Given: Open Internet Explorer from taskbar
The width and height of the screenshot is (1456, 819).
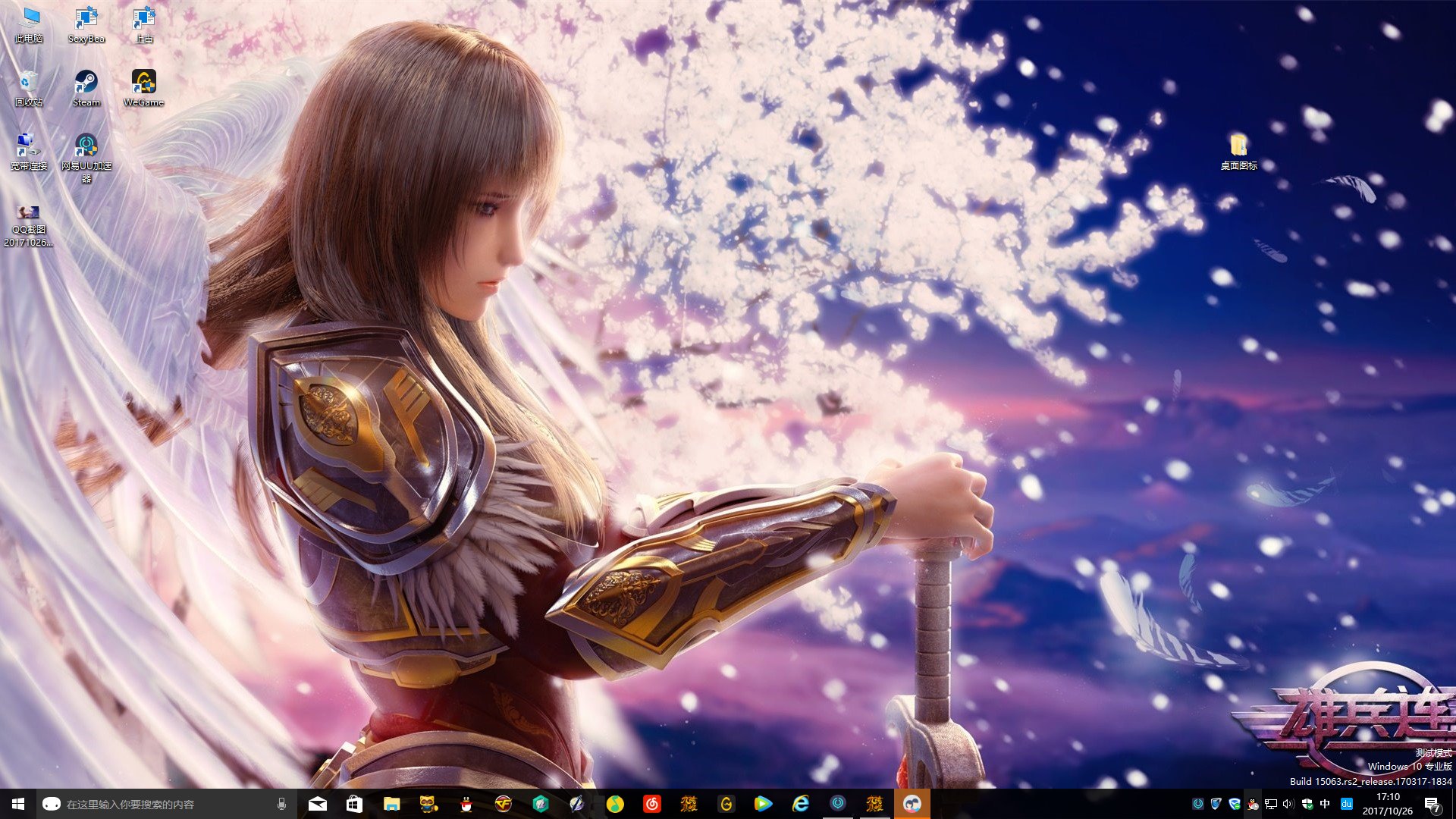Looking at the screenshot, I should click(800, 804).
